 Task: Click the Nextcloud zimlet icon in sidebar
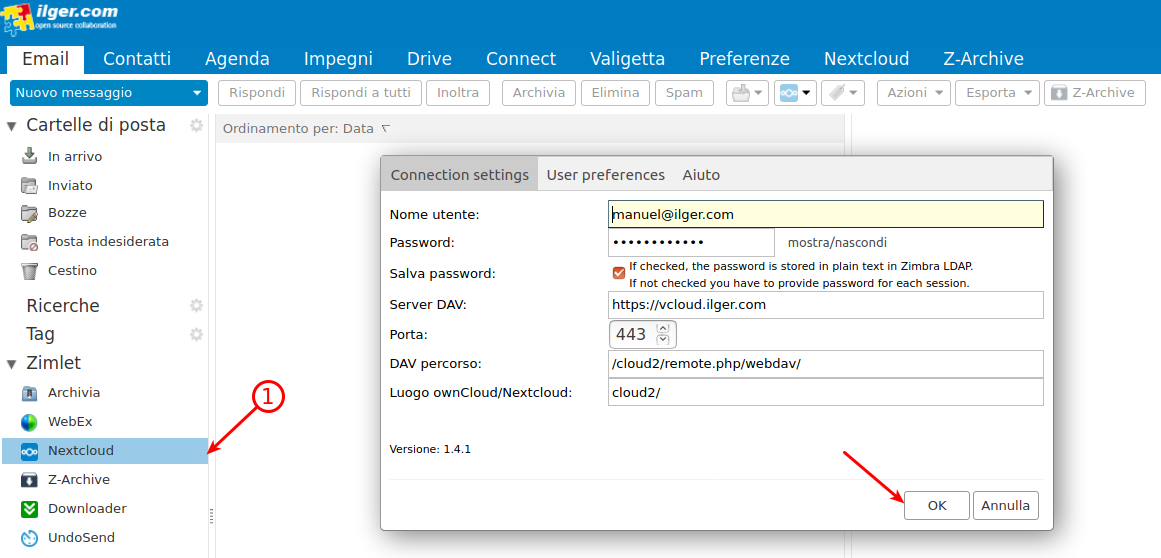point(30,451)
